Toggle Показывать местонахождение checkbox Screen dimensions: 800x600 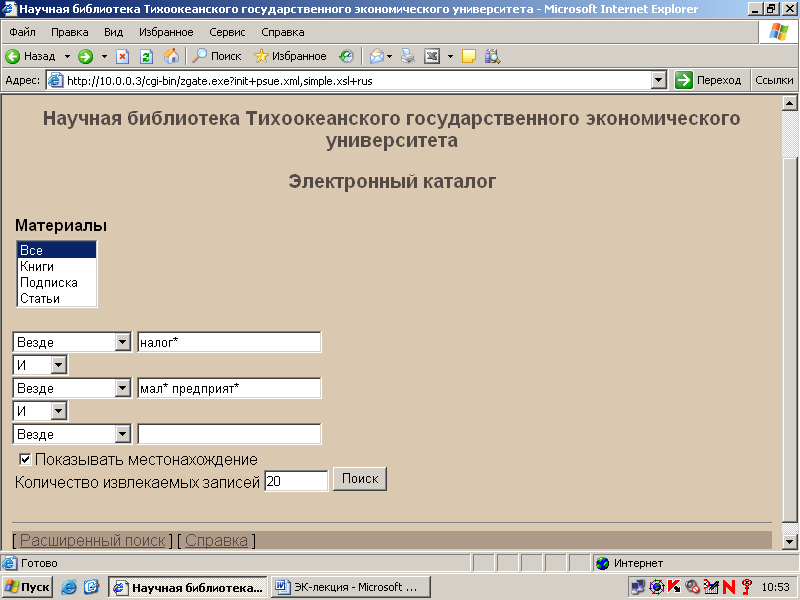pyautogui.click(x=25, y=459)
